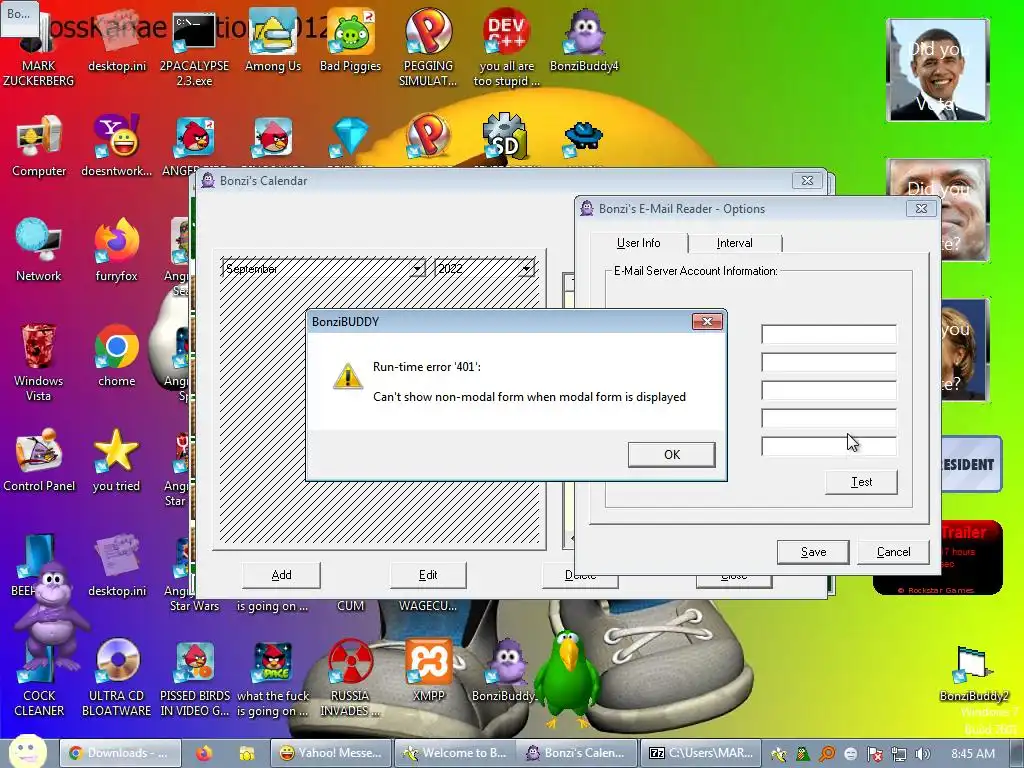Select the 'you tried' star icon

click(116, 460)
